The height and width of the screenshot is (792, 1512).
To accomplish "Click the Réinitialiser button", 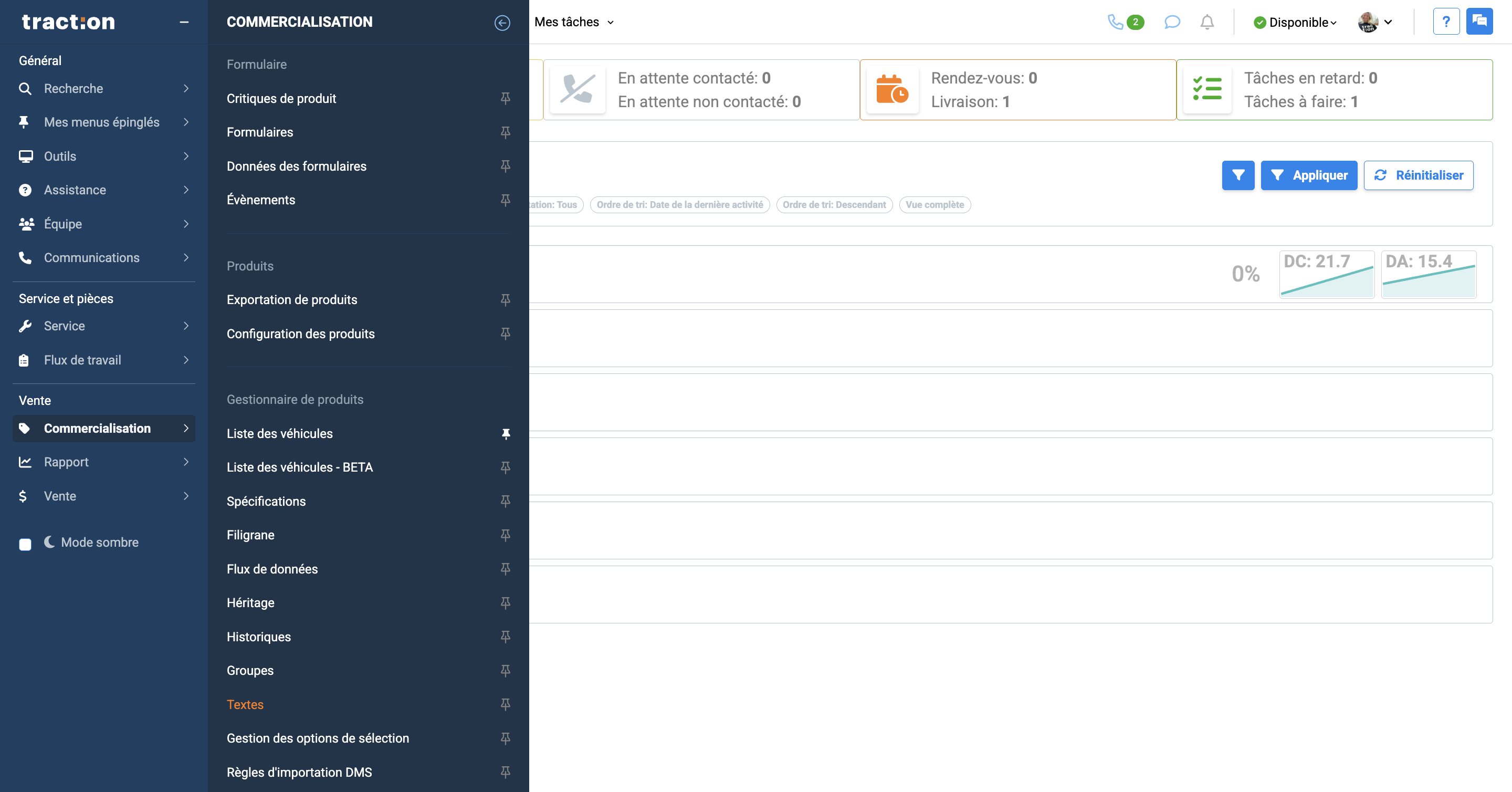I will (x=1418, y=175).
